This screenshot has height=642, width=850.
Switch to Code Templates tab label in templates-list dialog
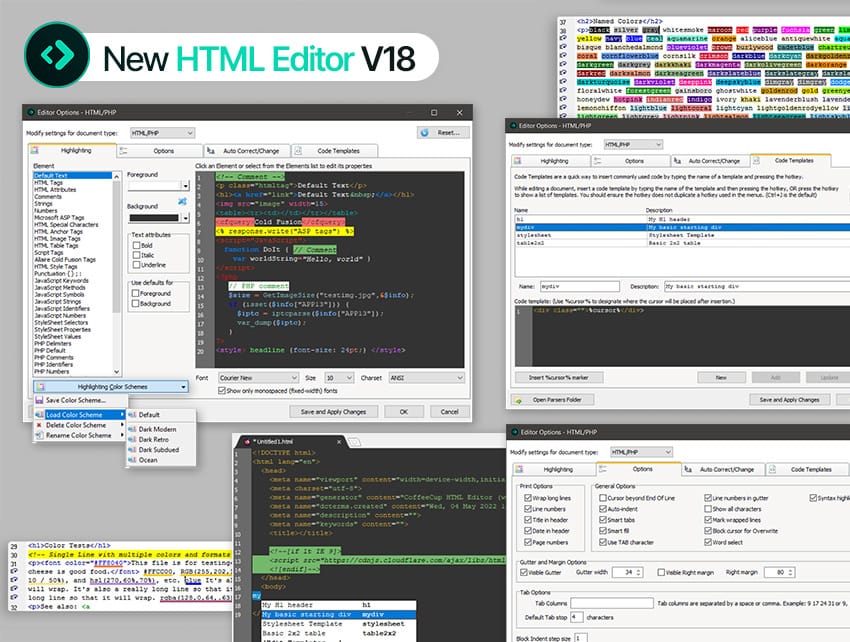794,160
